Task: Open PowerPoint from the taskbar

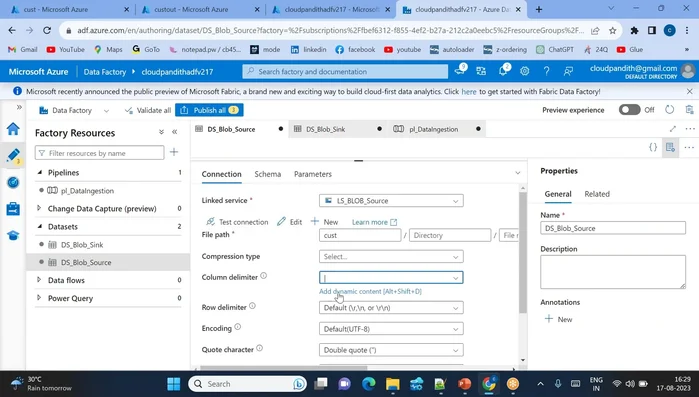Action: tap(465, 384)
